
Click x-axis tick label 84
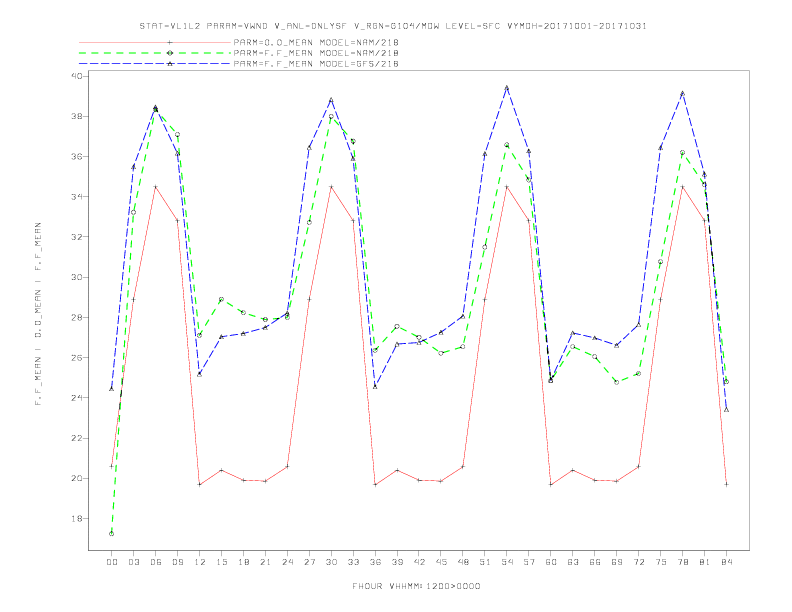click(x=727, y=562)
